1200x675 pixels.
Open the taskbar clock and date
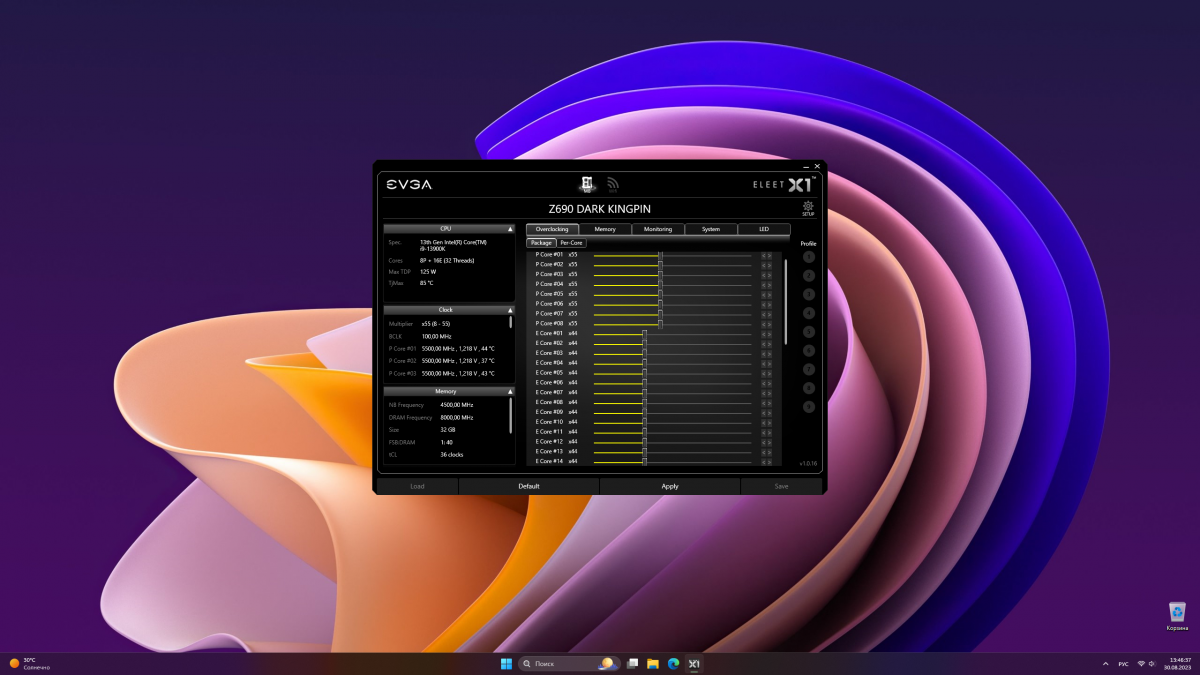click(x=1179, y=663)
